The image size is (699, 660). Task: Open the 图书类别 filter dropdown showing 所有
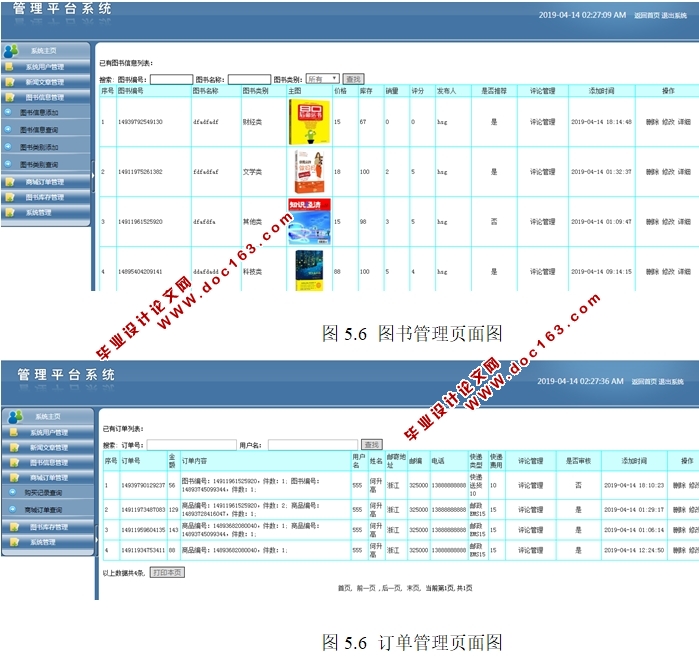322,79
